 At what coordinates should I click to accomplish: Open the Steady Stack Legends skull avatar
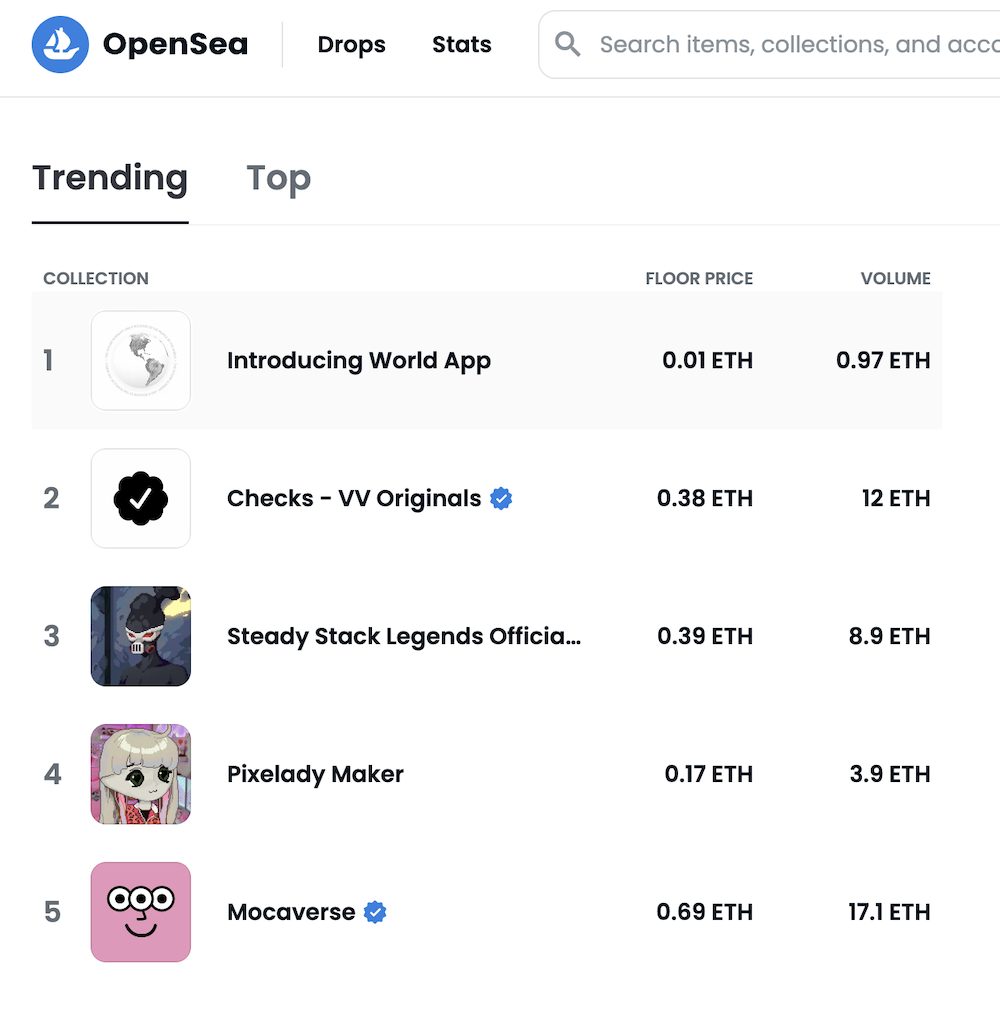(141, 636)
